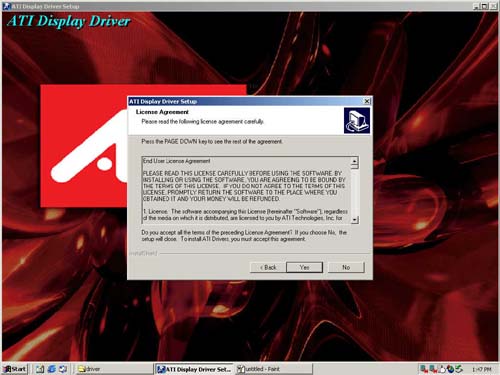The image size is (500, 375).
Task: Click the setup computer icon in dialog header
Action: tap(357, 121)
